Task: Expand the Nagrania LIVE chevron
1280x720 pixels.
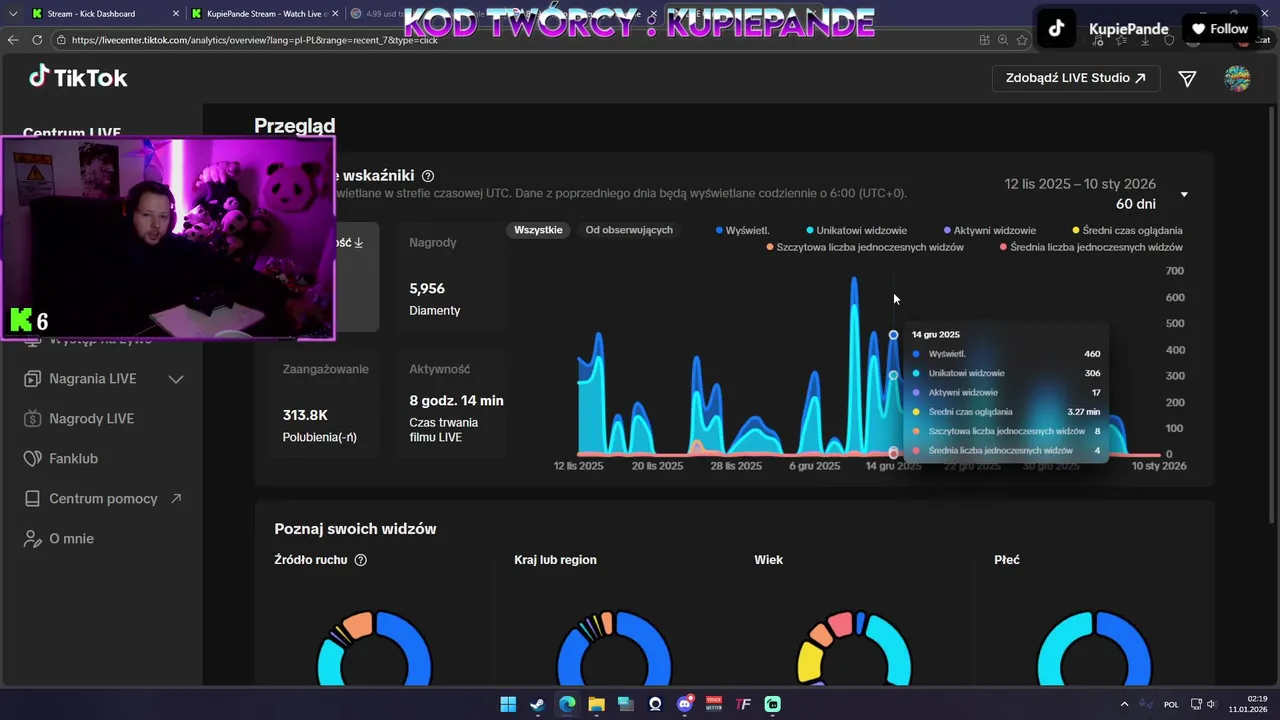Action: 176,379
